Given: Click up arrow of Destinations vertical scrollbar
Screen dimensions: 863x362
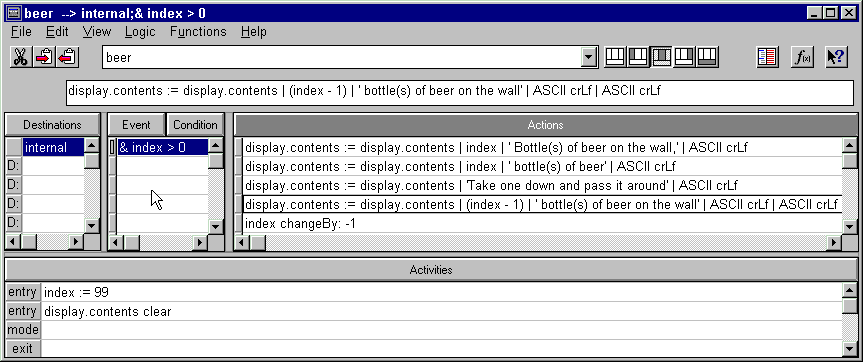Looking at the screenshot, I should [x=92, y=146].
